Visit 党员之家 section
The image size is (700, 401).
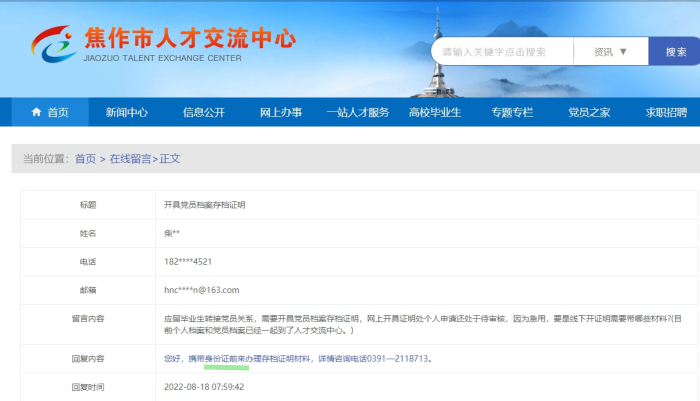[x=589, y=112]
